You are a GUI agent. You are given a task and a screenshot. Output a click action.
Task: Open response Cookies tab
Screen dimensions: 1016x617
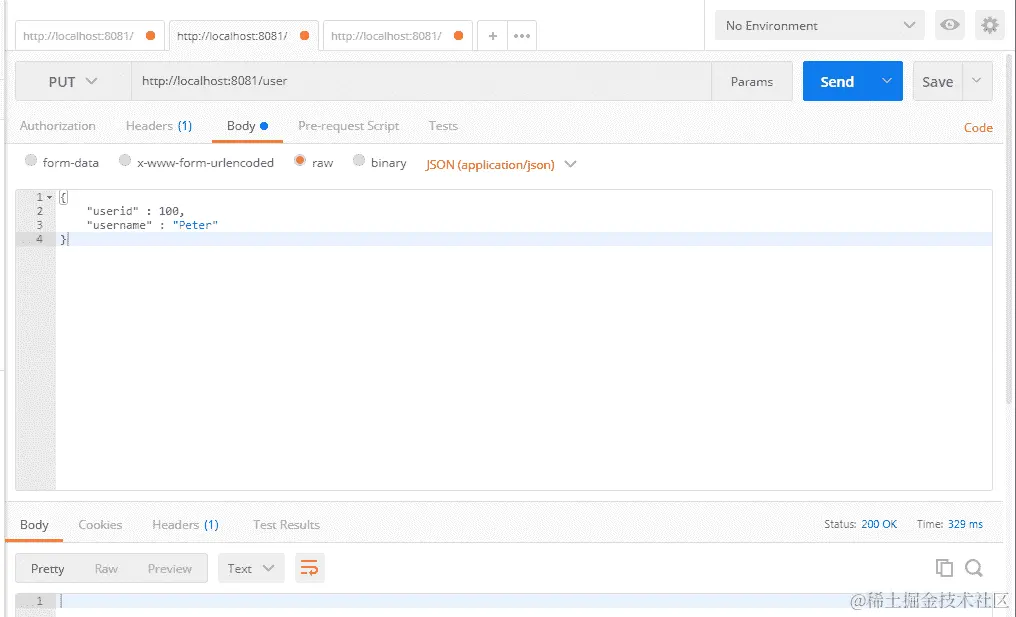click(x=100, y=524)
